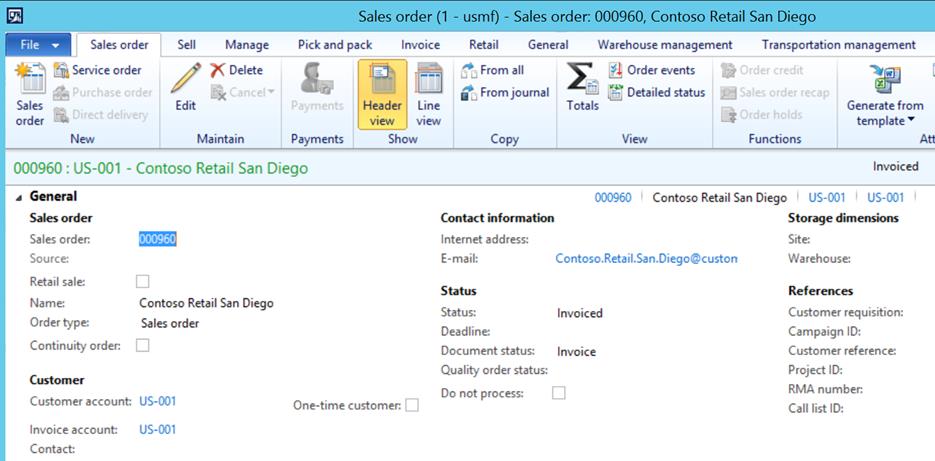Screen dimensions: 935x461
Task: Open the Invoice tab
Action: coord(420,45)
